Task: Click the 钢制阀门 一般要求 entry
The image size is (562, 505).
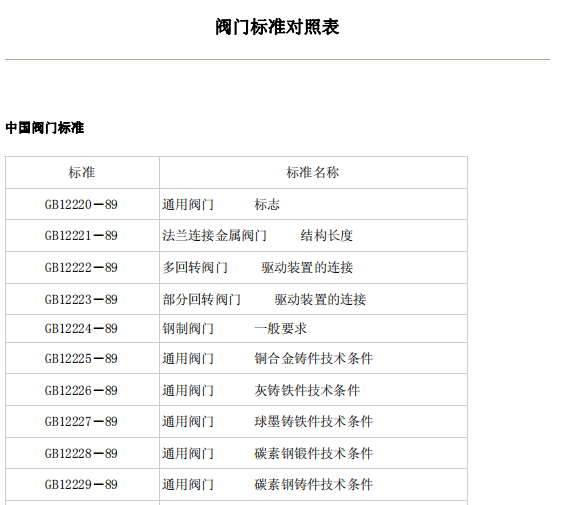Action: click(234, 329)
